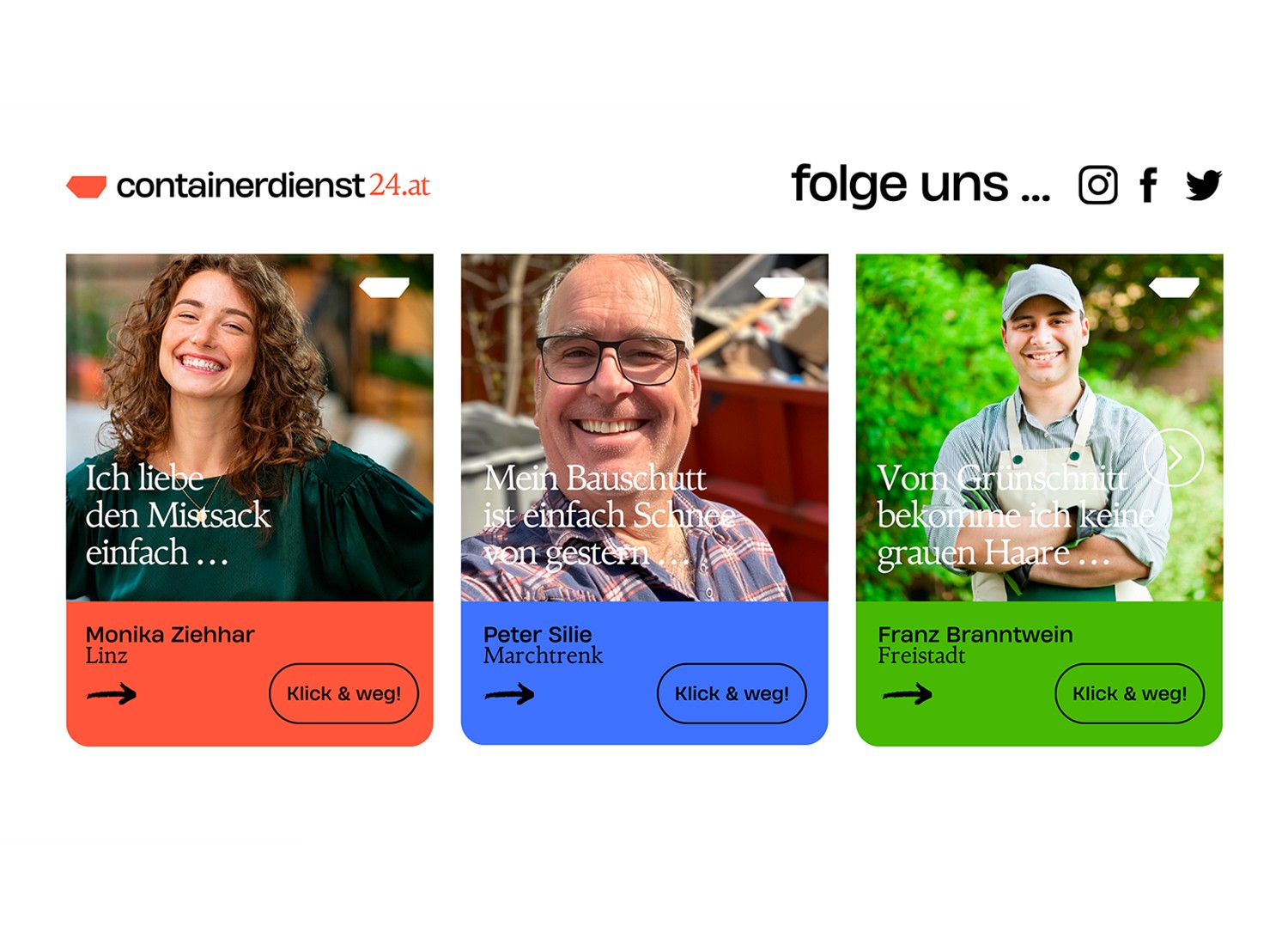Click 'Klick & weg!' on the orange card
Screen dimensions: 1288x945
pyautogui.click(x=343, y=693)
